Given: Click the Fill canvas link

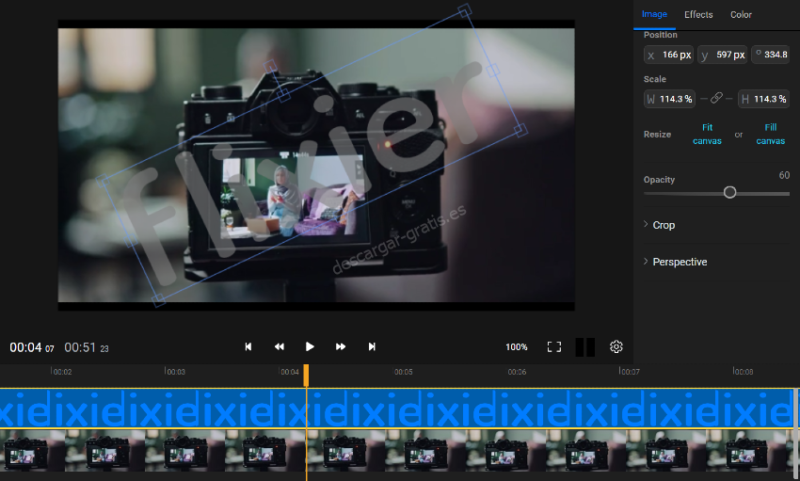Looking at the screenshot, I should click(x=770, y=134).
